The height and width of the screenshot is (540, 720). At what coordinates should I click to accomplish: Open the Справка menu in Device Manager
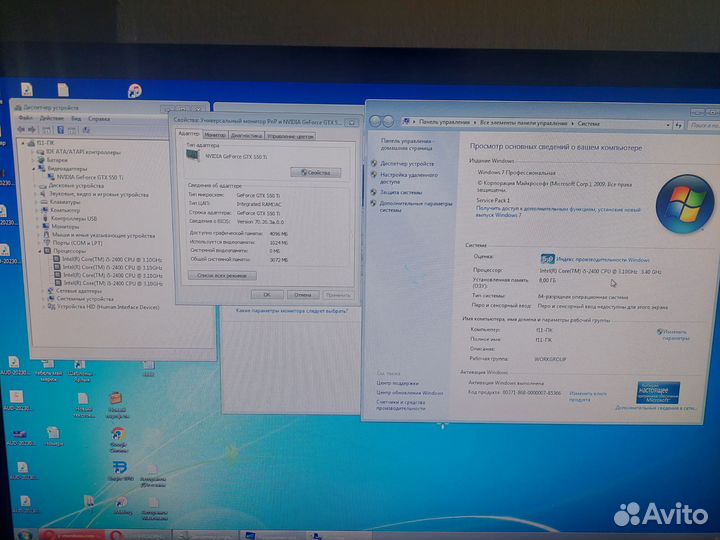click(99, 118)
